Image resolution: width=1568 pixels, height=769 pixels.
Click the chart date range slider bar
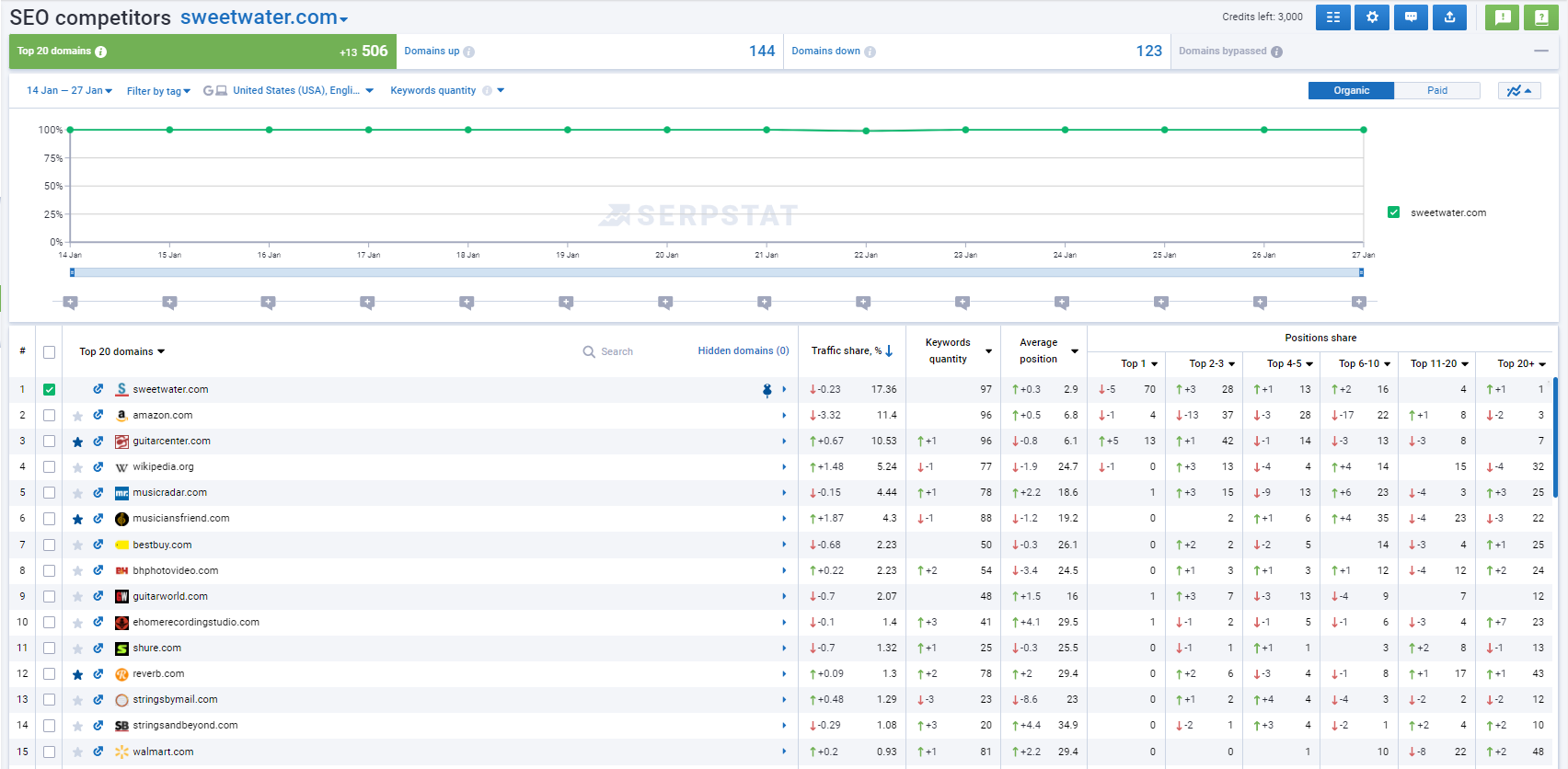[x=717, y=272]
